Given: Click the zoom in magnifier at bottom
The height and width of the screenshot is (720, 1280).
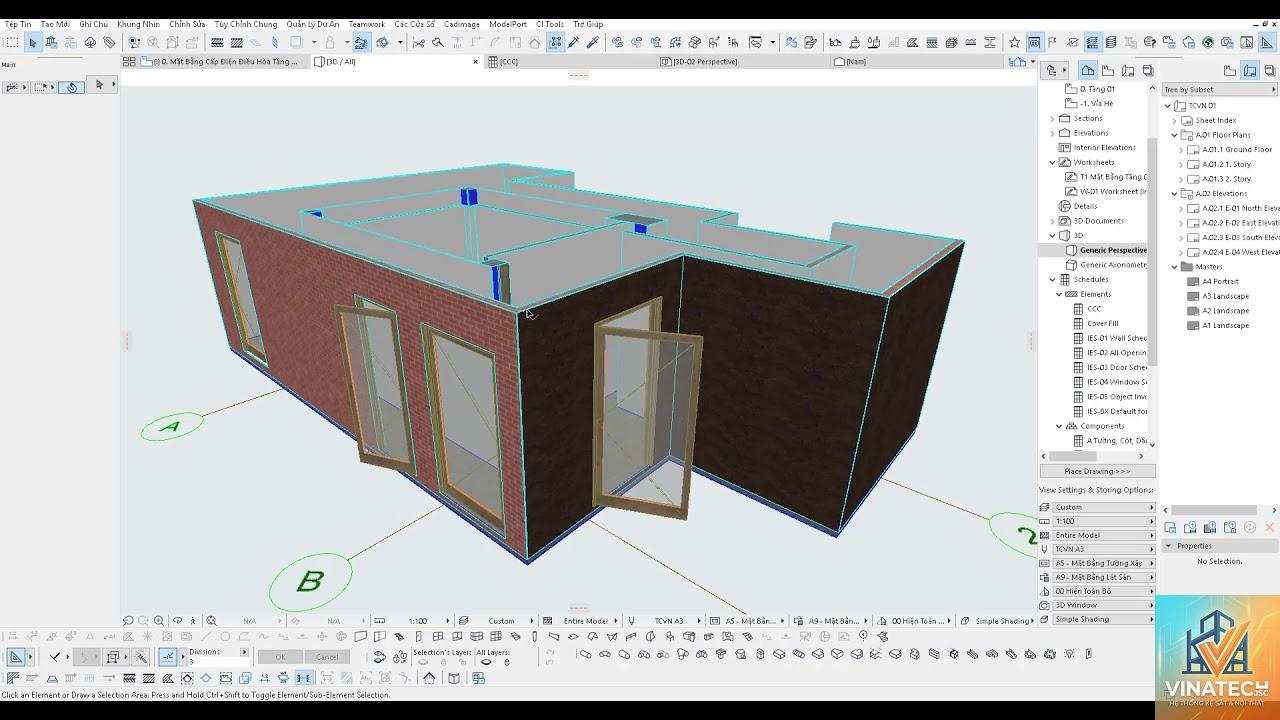Looking at the screenshot, I should (159, 621).
